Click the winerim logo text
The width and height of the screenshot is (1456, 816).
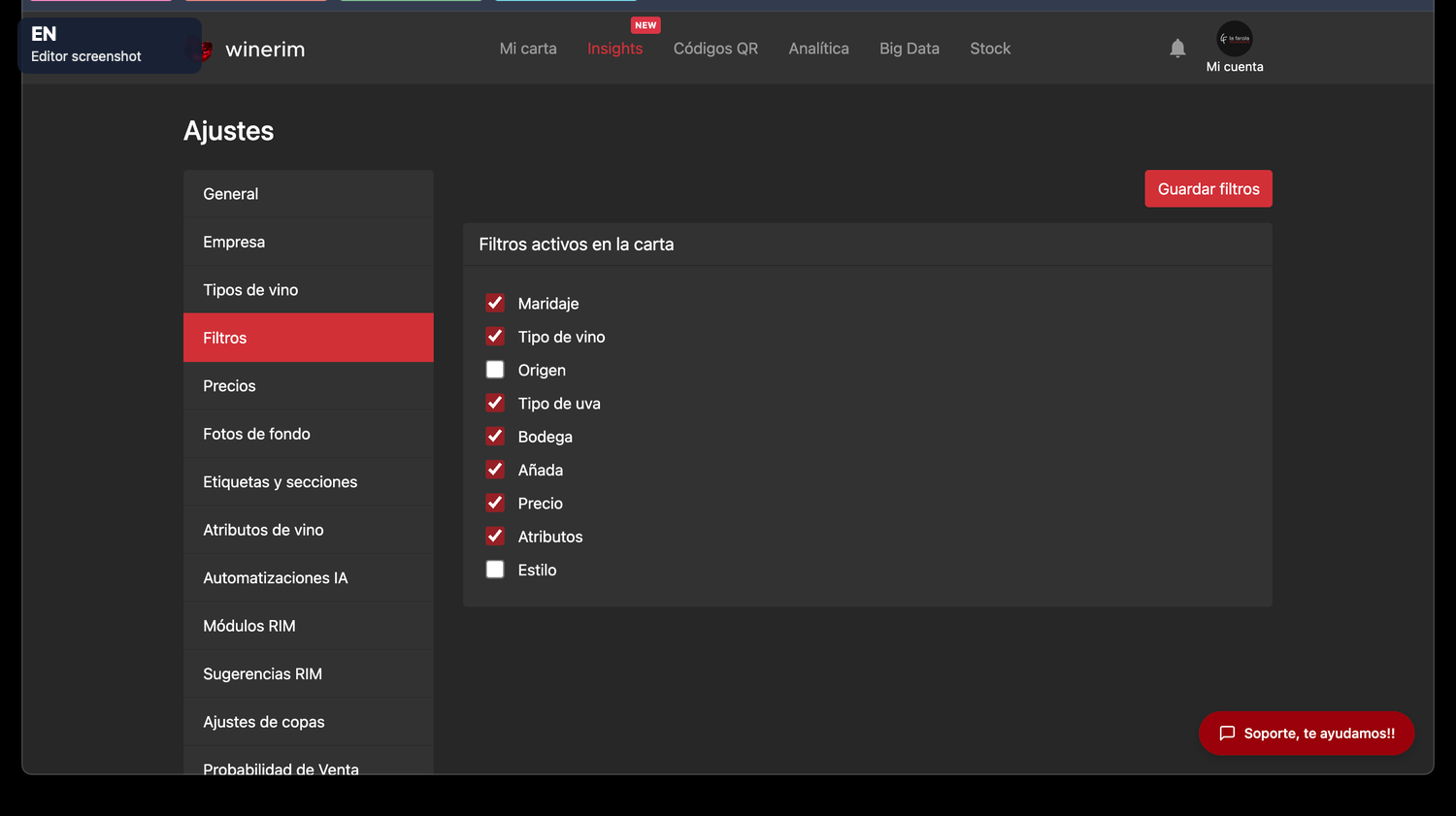point(265,49)
